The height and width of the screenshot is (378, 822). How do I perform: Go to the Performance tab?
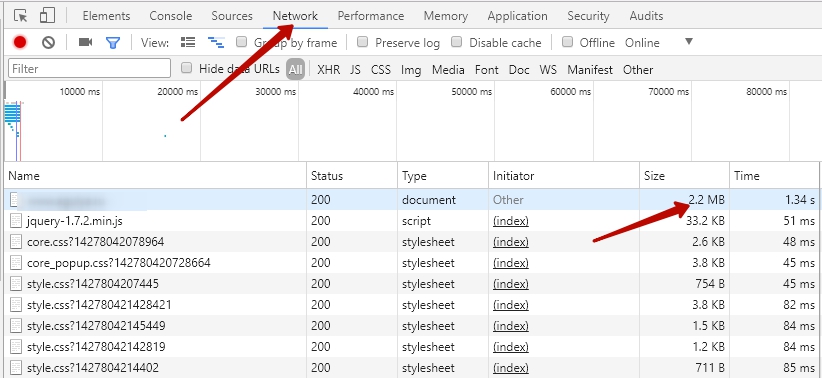pos(371,16)
